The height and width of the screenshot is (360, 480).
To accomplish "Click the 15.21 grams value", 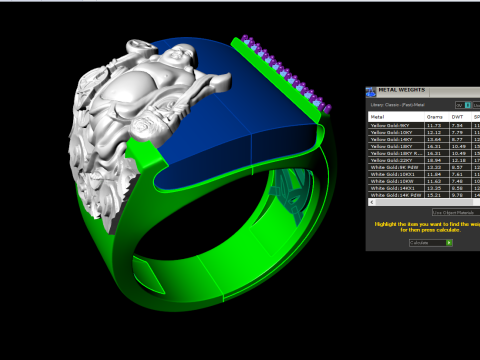I will pyautogui.click(x=434, y=195).
